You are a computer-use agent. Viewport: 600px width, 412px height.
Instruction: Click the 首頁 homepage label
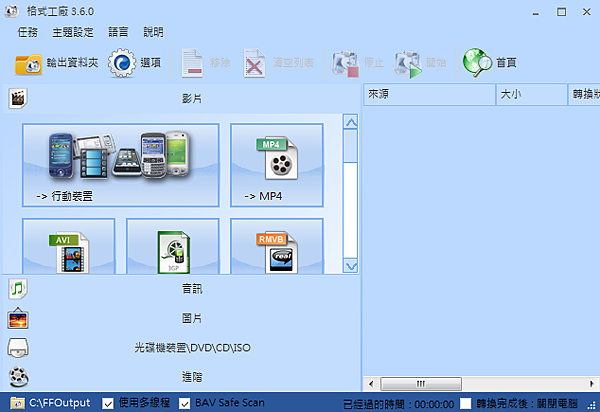pos(507,63)
